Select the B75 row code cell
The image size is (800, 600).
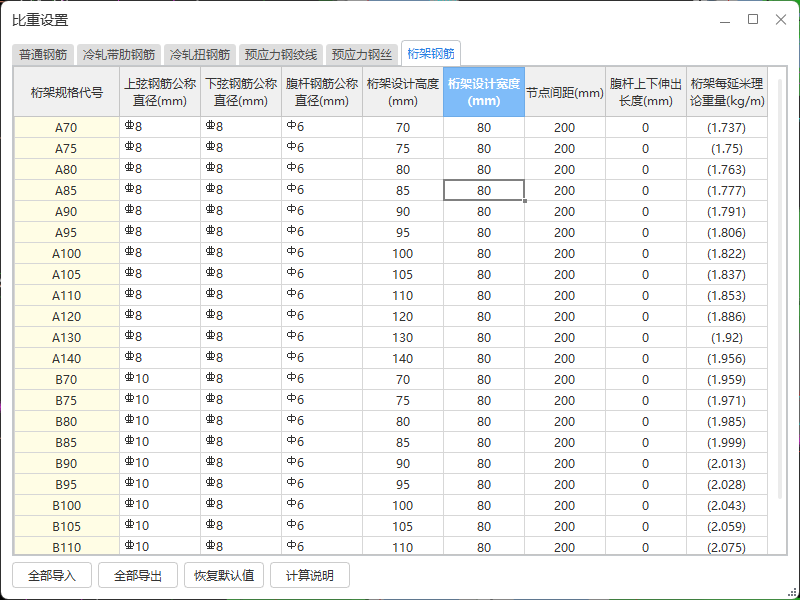67,401
